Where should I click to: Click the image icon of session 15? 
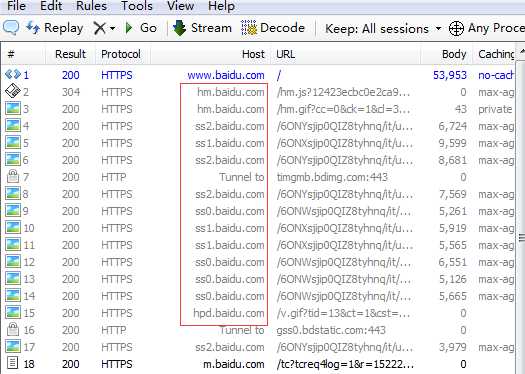pos(13,313)
